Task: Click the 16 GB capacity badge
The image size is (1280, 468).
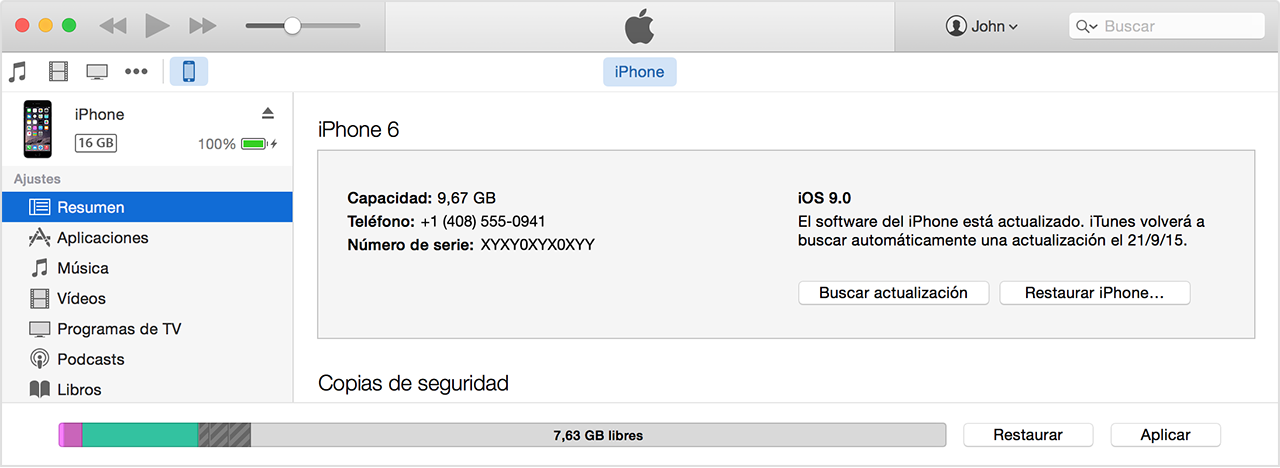Action: 96,143
